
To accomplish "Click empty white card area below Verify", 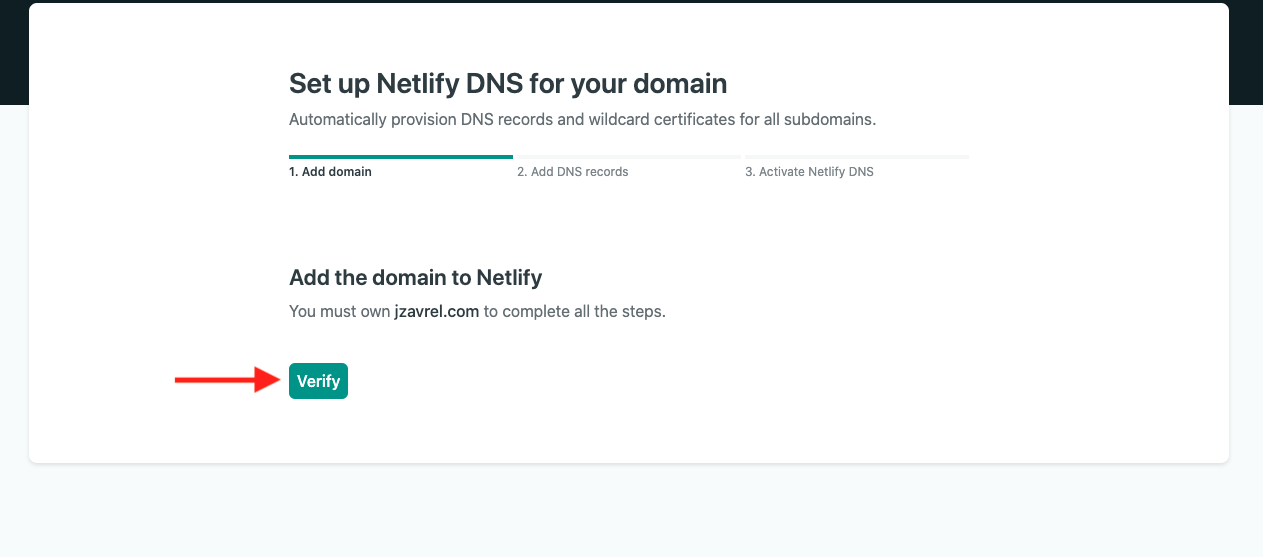I will tap(628, 432).
